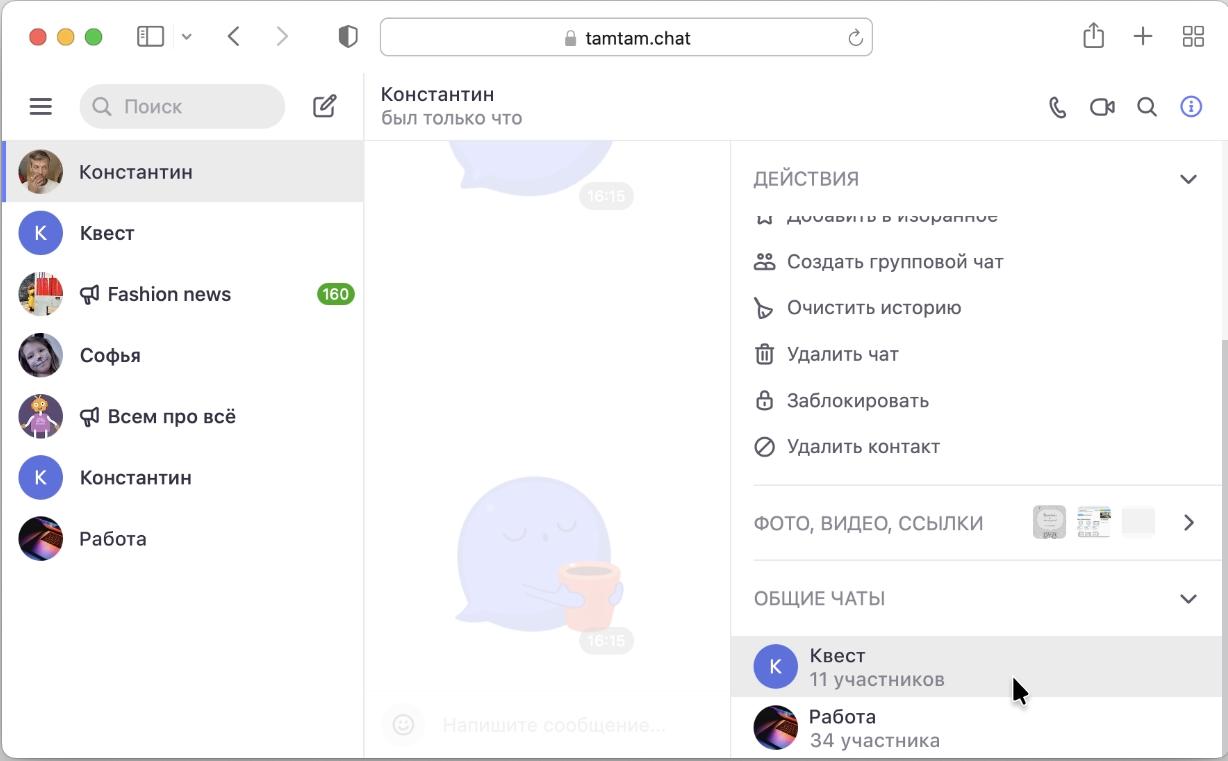This screenshot has width=1228, height=761.
Task: Collapse the ДЕЙСТВИЯ section
Action: coord(1188,179)
